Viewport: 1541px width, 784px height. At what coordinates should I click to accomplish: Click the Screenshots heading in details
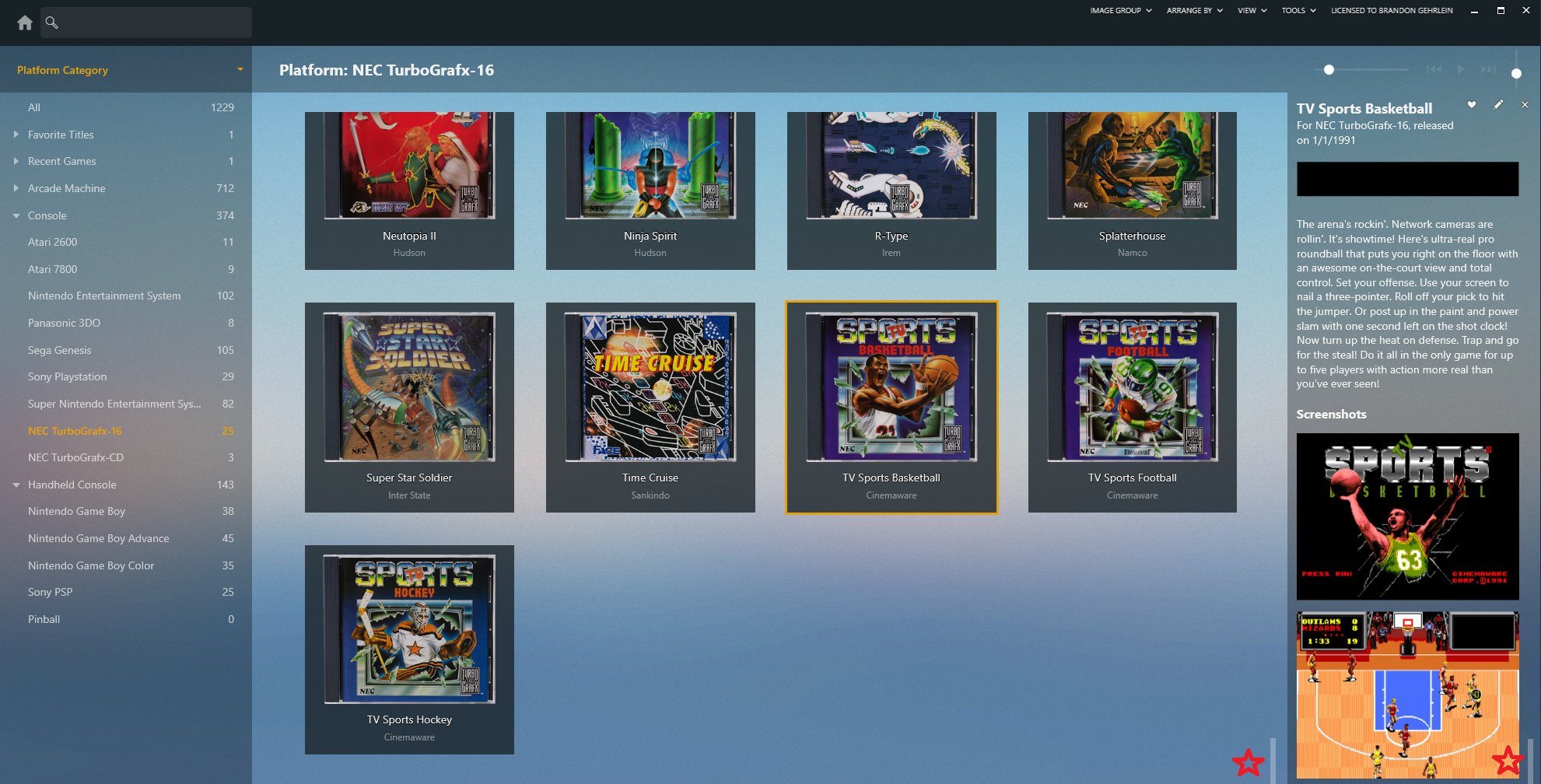click(x=1331, y=415)
